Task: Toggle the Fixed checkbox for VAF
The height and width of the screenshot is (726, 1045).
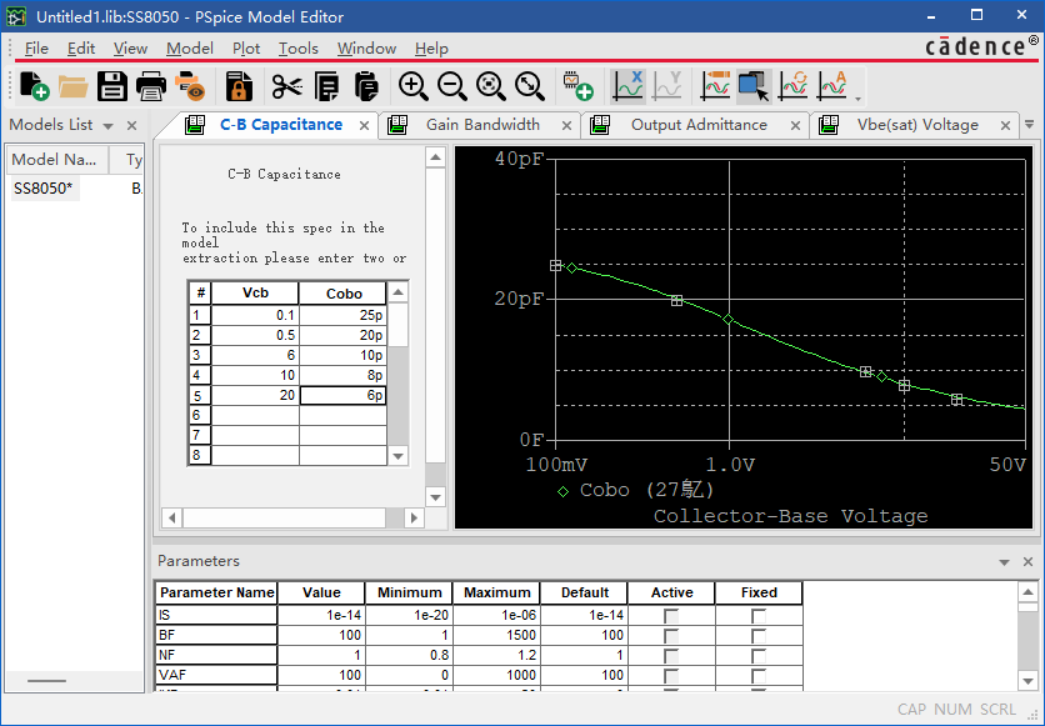Action: click(x=758, y=675)
